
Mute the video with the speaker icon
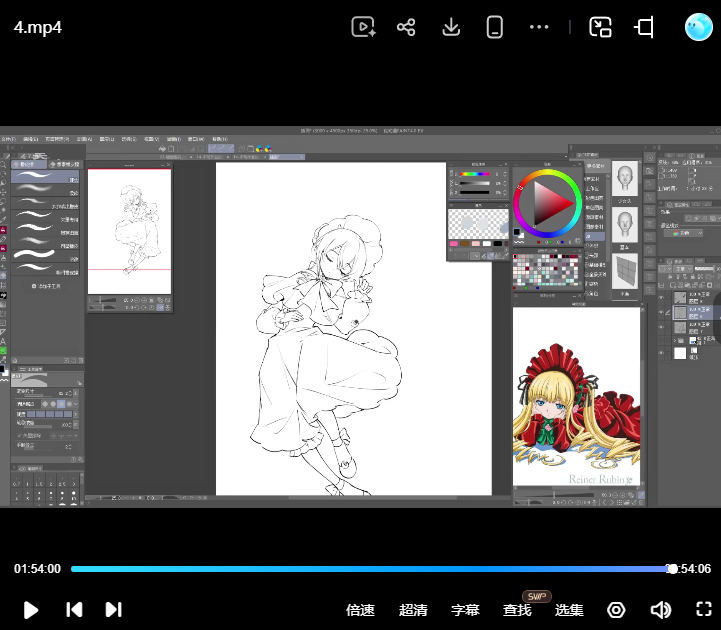(x=661, y=610)
